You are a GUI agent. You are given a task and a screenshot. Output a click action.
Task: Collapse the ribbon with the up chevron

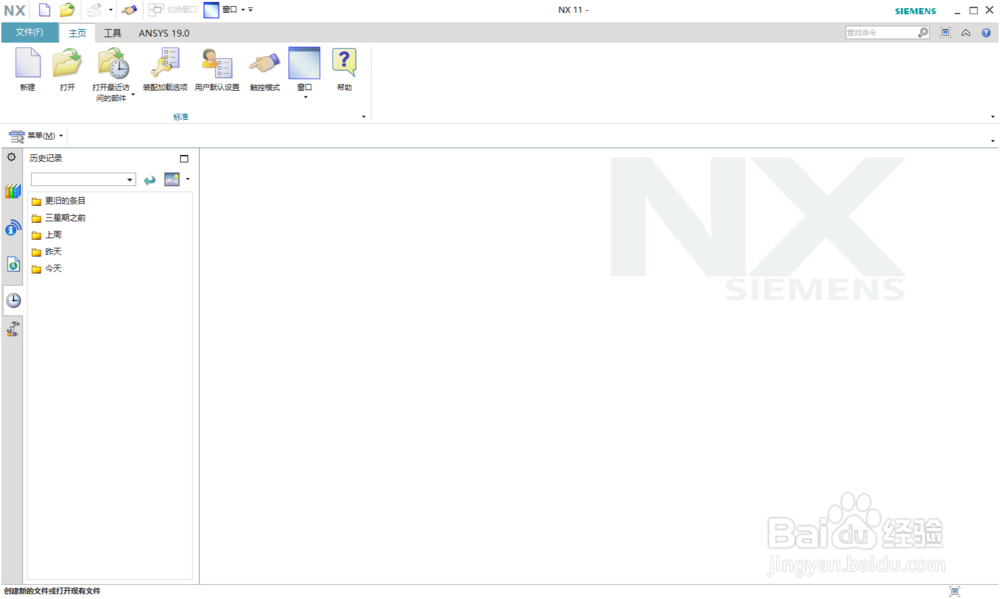pyautogui.click(x=966, y=33)
